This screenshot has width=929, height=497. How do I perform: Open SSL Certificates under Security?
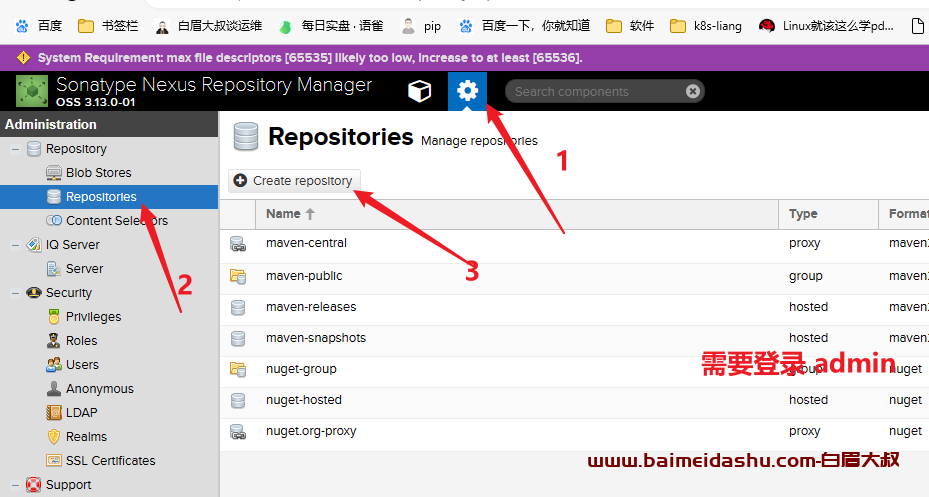pyautogui.click(x=109, y=461)
